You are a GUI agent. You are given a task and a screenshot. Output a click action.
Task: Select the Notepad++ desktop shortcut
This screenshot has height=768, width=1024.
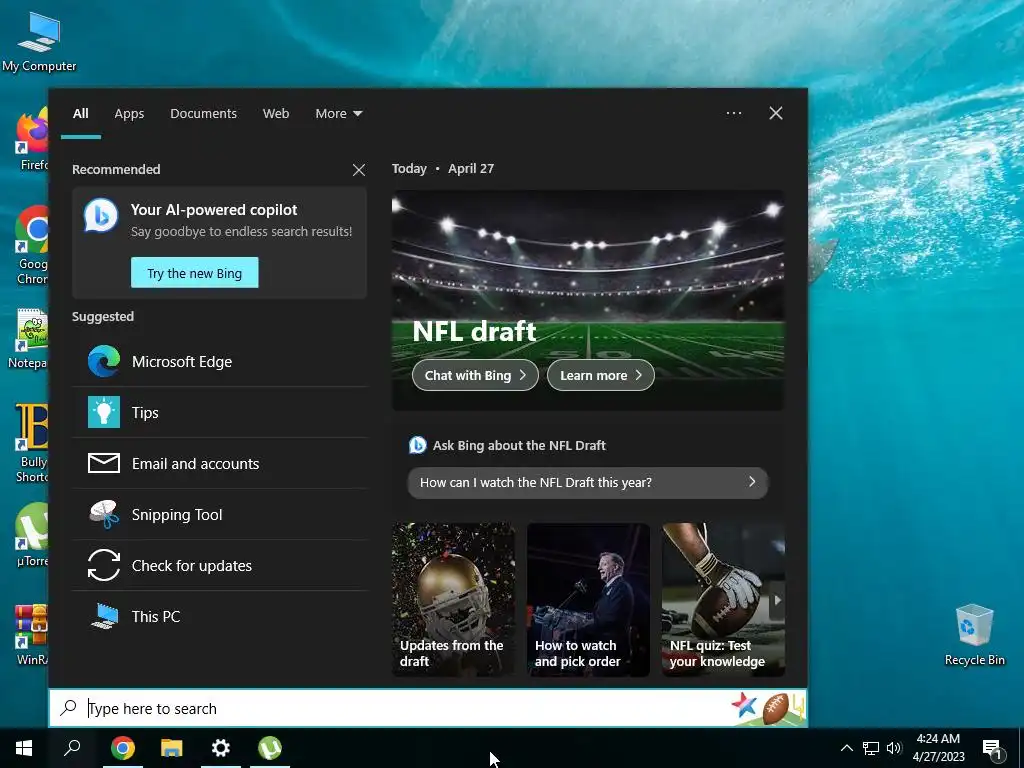point(29,339)
